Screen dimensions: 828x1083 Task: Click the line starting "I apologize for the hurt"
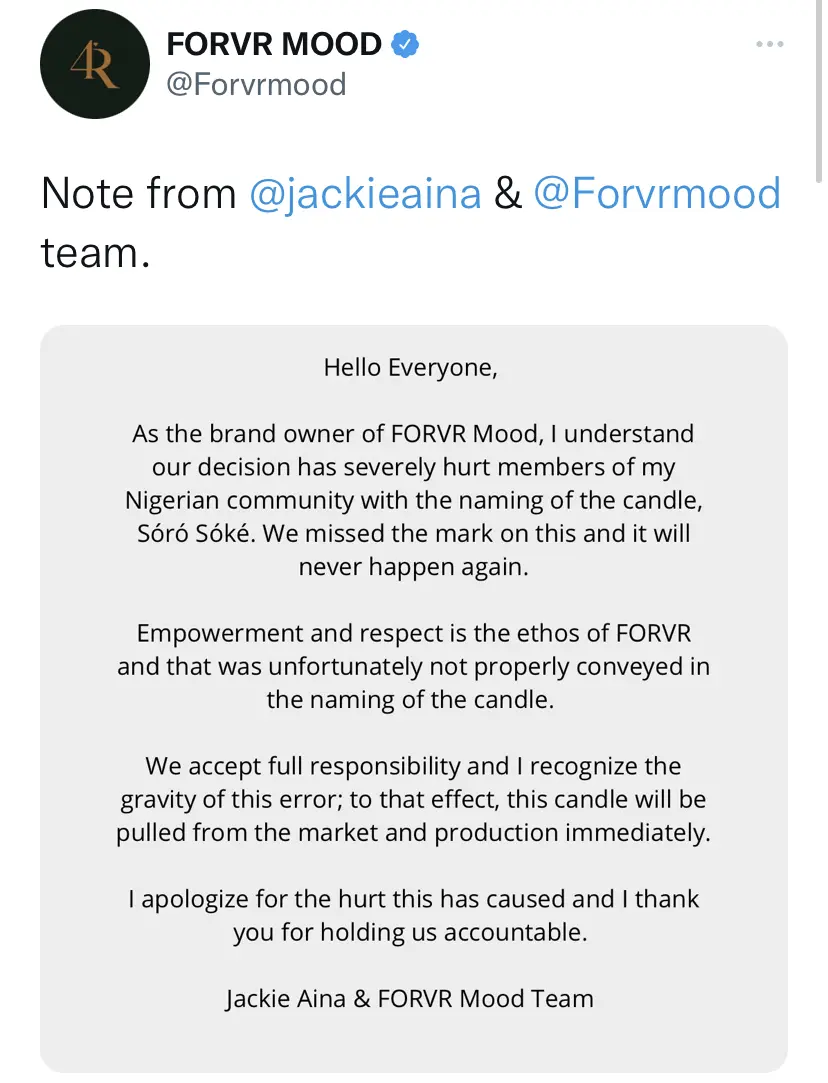[x=413, y=898]
